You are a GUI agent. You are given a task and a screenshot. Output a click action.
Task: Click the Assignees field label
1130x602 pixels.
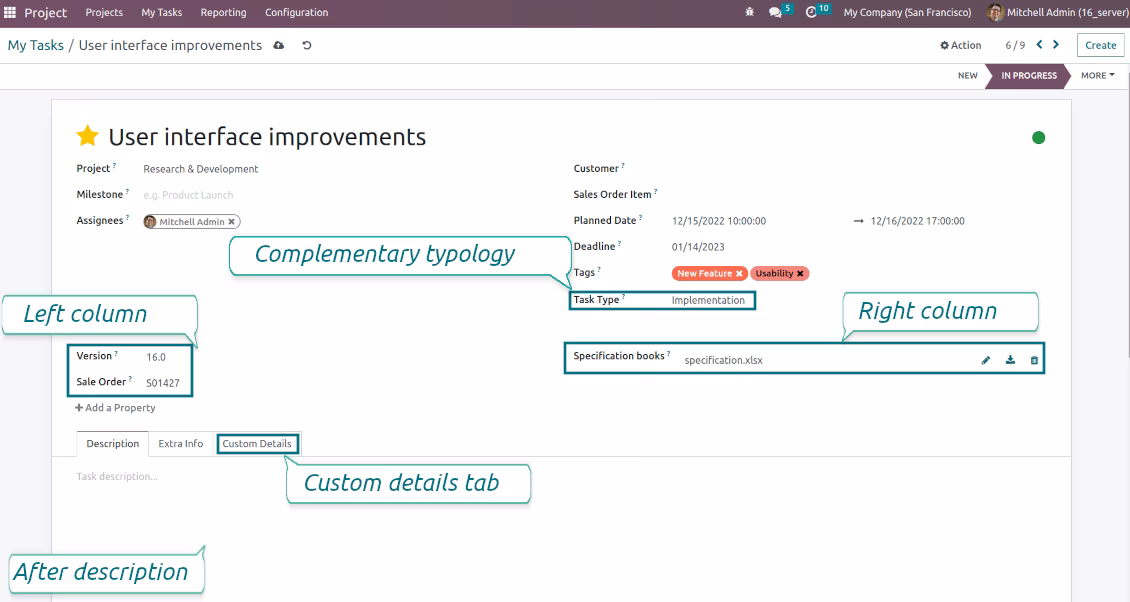tap(99, 221)
